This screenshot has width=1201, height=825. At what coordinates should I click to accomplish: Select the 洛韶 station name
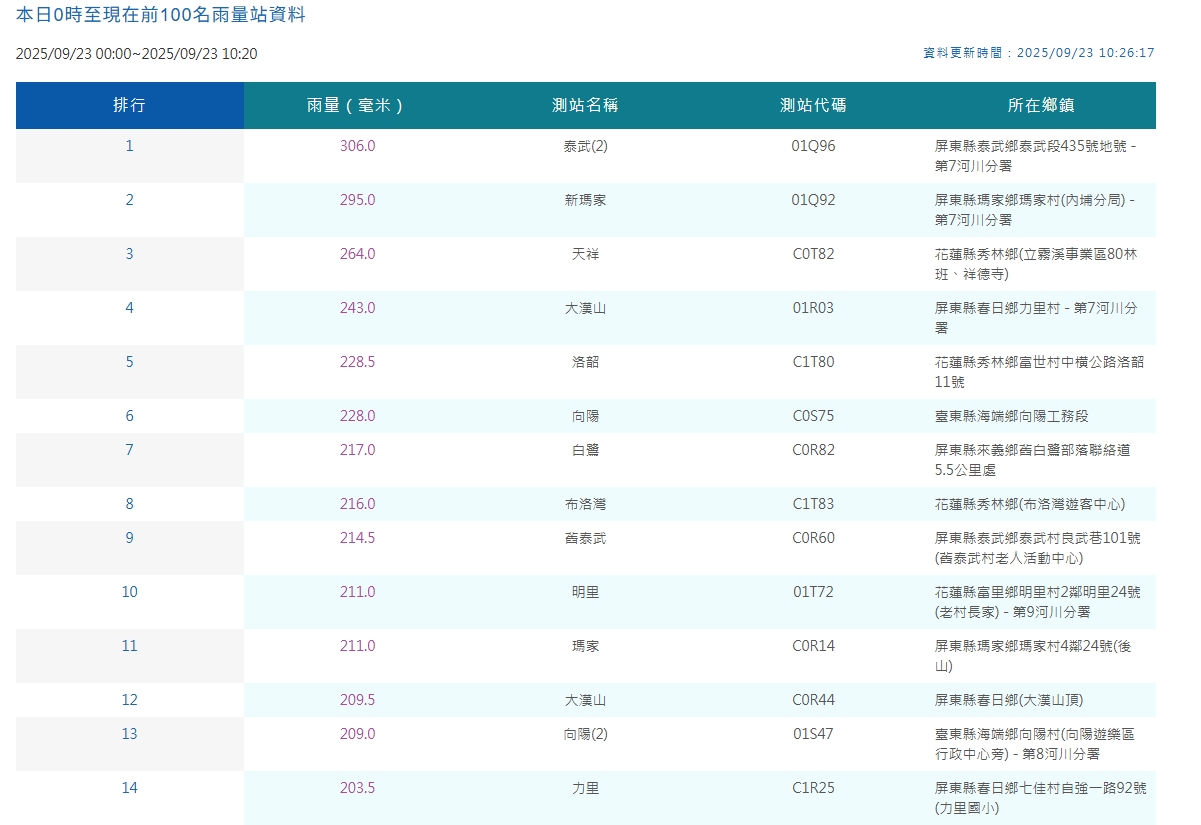click(x=586, y=362)
